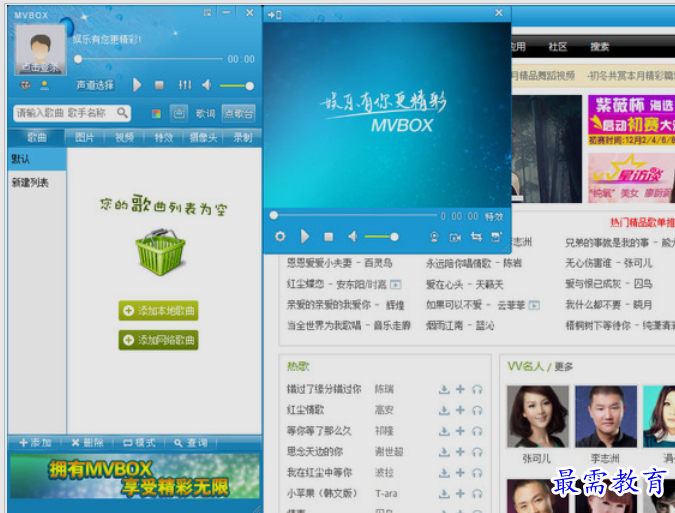Open song link 无心伤害谁 - 张可儿

point(609,263)
